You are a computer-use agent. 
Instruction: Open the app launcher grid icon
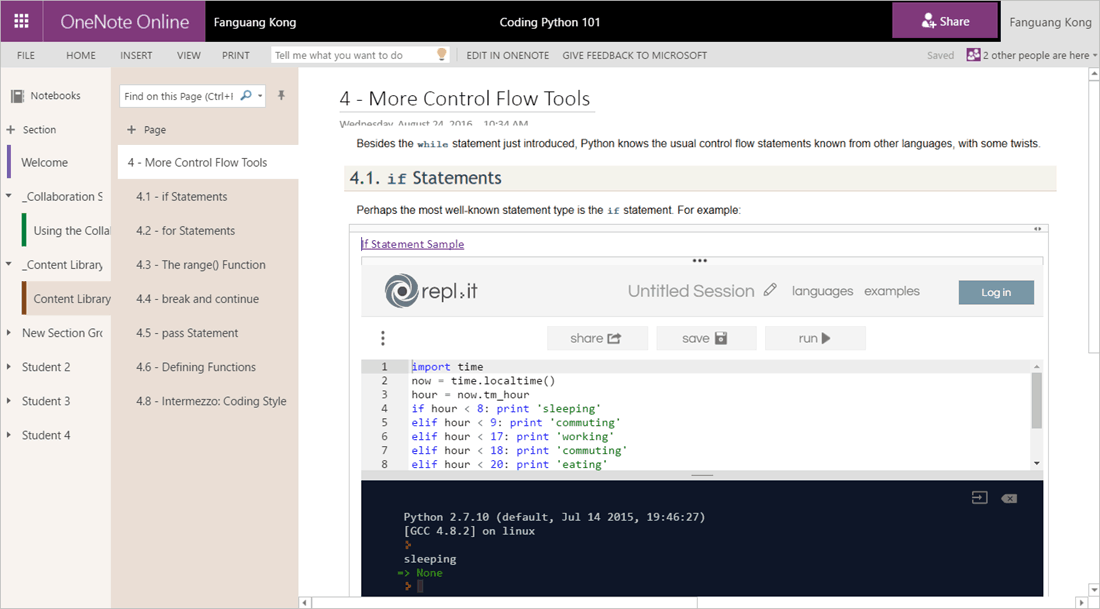22,21
